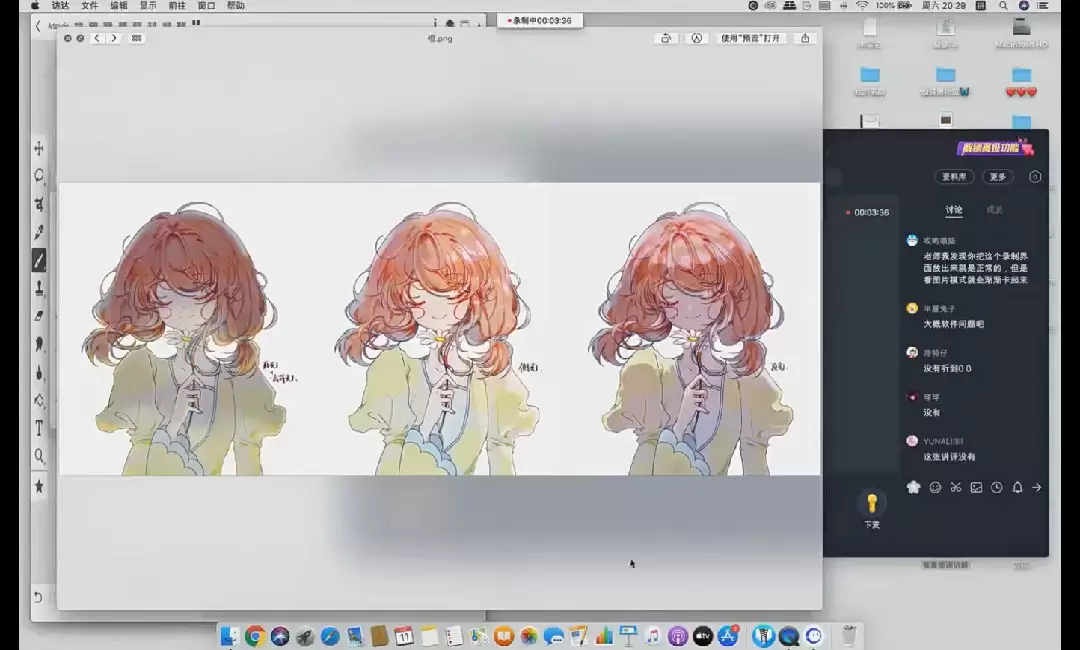Image resolution: width=1080 pixels, height=650 pixels.
Task: Click the 资料库 button
Action: pyautogui.click(x=953, y=177)
